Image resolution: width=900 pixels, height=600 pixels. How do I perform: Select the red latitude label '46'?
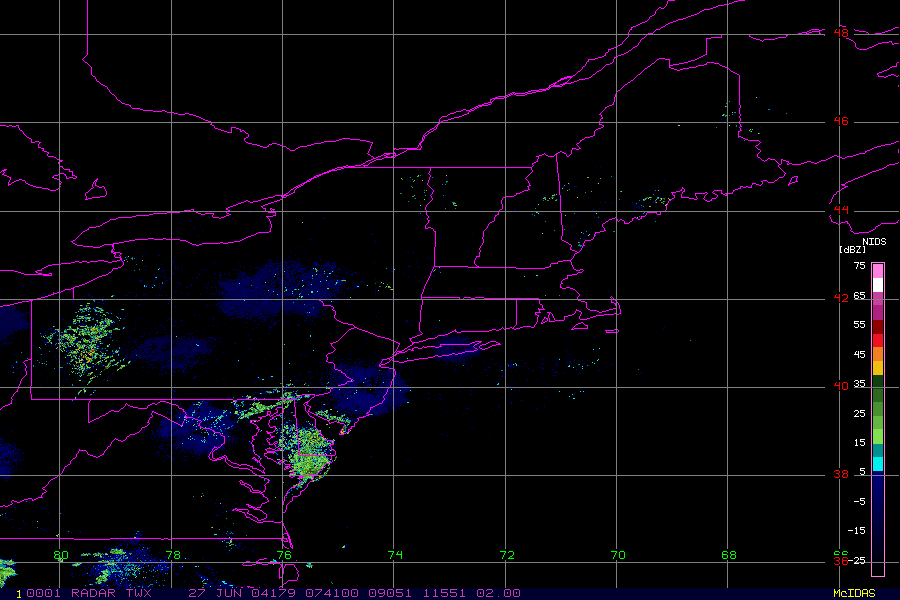[x=841, y=121]
